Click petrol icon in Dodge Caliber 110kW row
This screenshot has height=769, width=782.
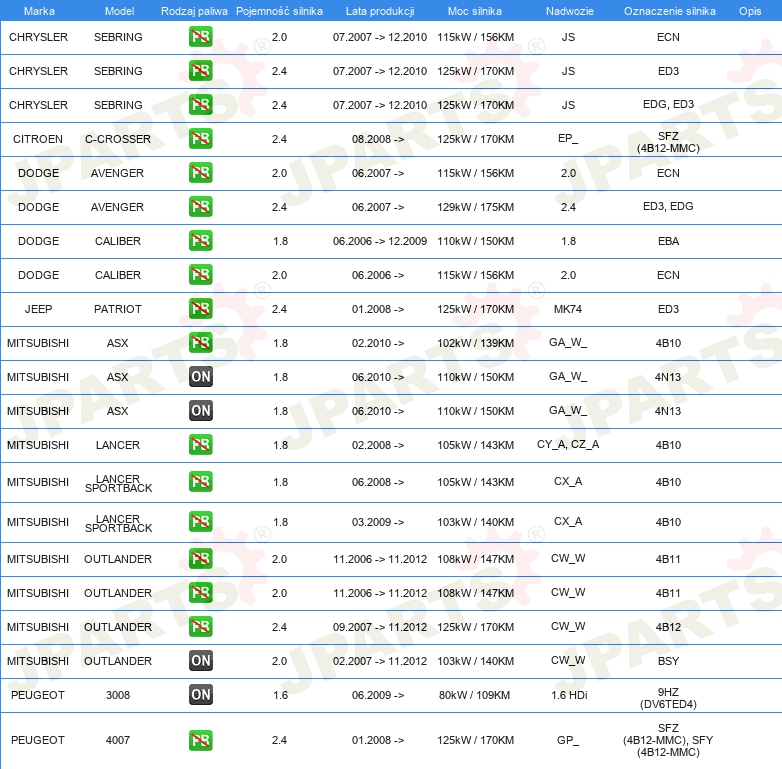coord(200,240)
